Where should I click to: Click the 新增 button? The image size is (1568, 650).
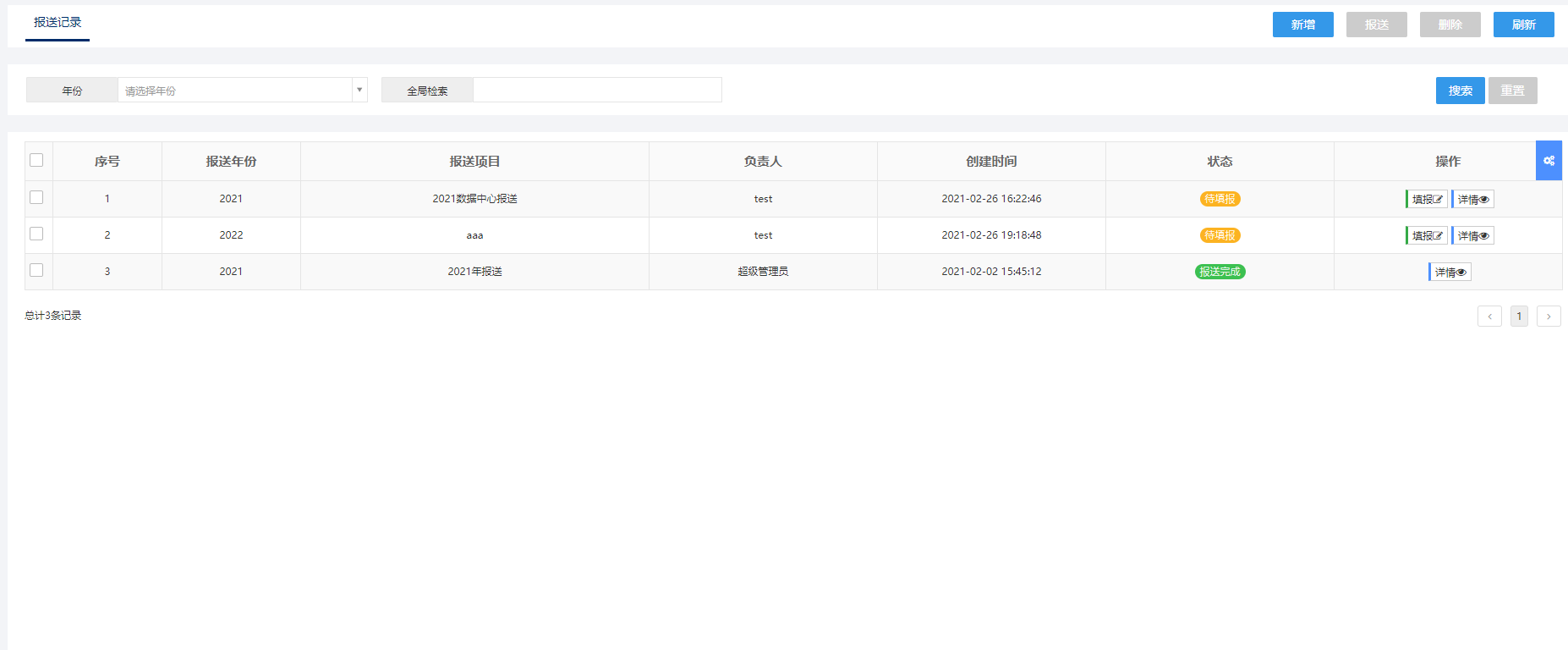coord(1303,25)
